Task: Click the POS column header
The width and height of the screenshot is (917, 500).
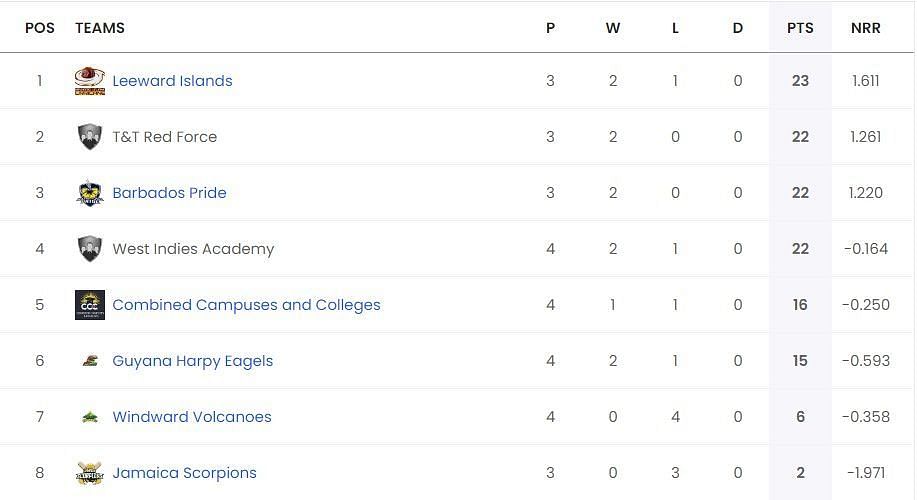Action: [x=40, y=28]
